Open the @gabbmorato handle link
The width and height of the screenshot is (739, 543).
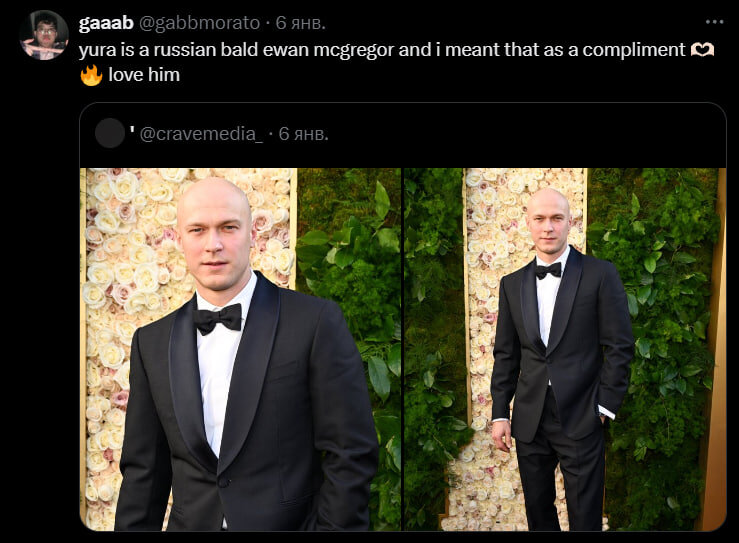(199, 23)
